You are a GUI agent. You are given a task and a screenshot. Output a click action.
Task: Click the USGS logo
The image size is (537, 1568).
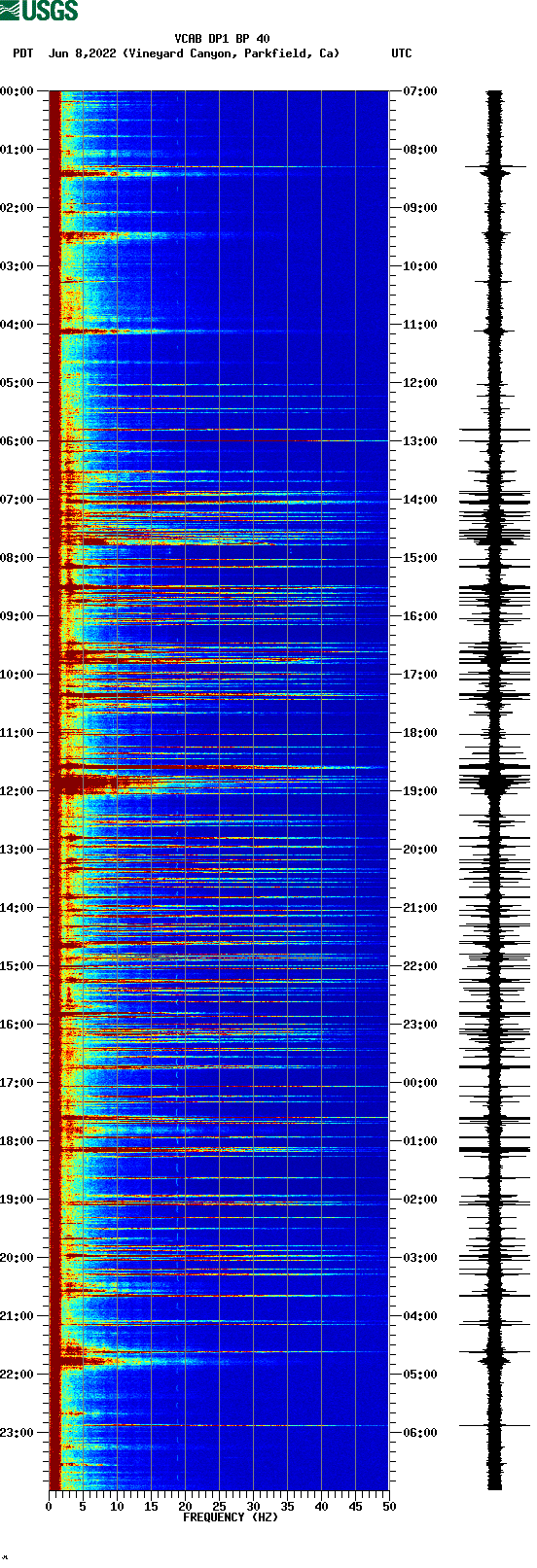pyautogui.click(x=39, y=12)
